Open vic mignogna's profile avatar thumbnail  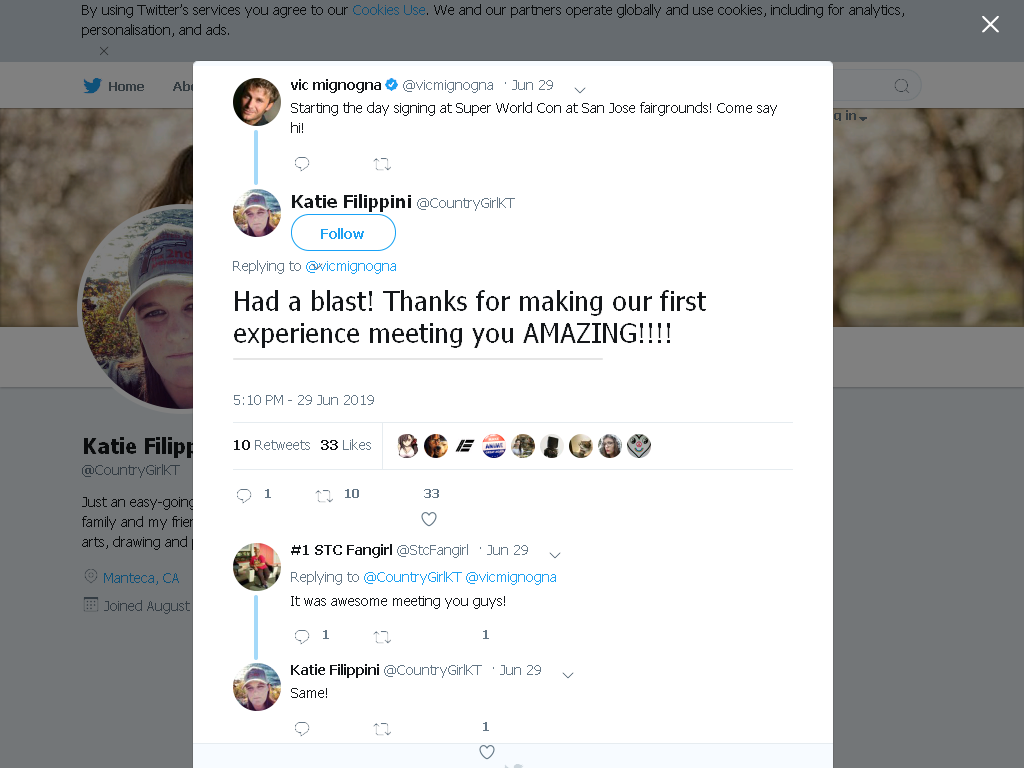[257, 102]
